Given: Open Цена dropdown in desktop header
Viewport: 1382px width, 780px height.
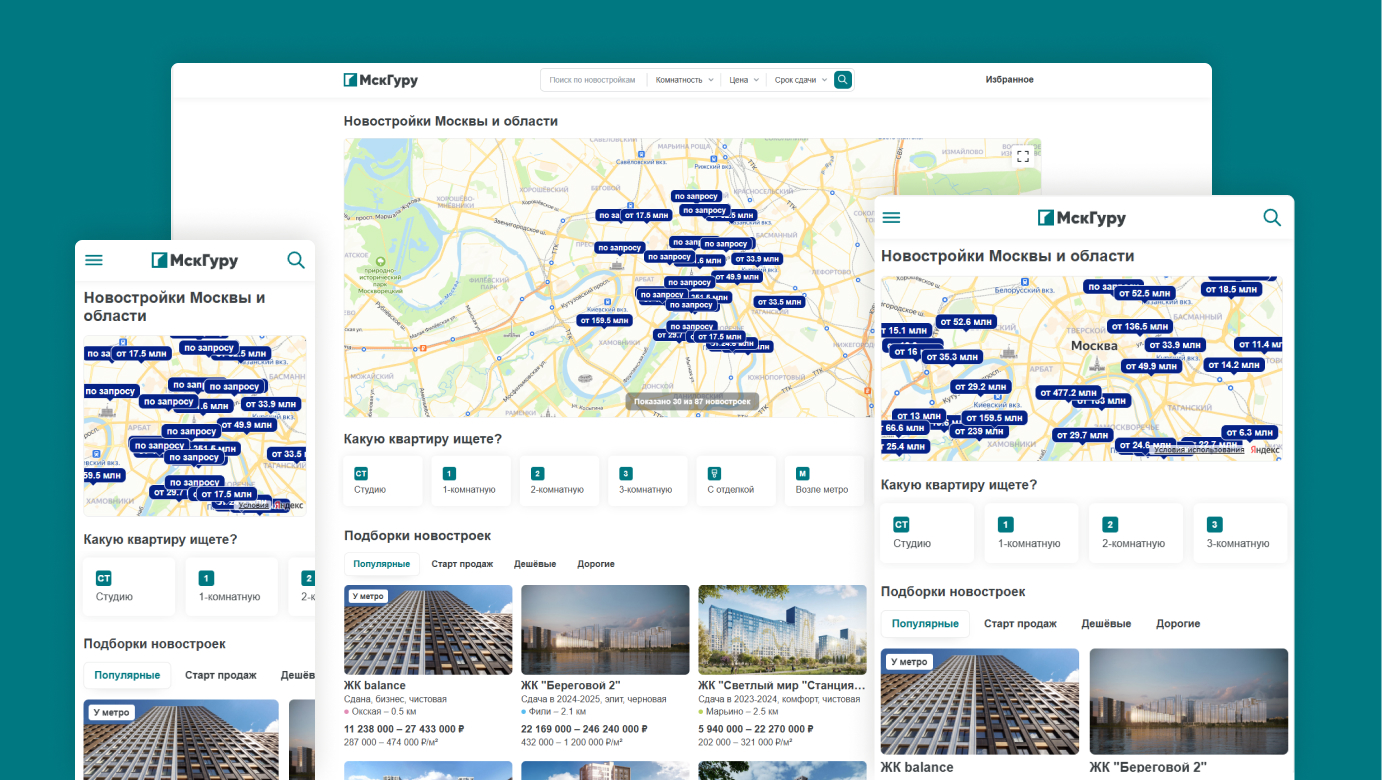Looking at the screenshot, I should 744,80.
